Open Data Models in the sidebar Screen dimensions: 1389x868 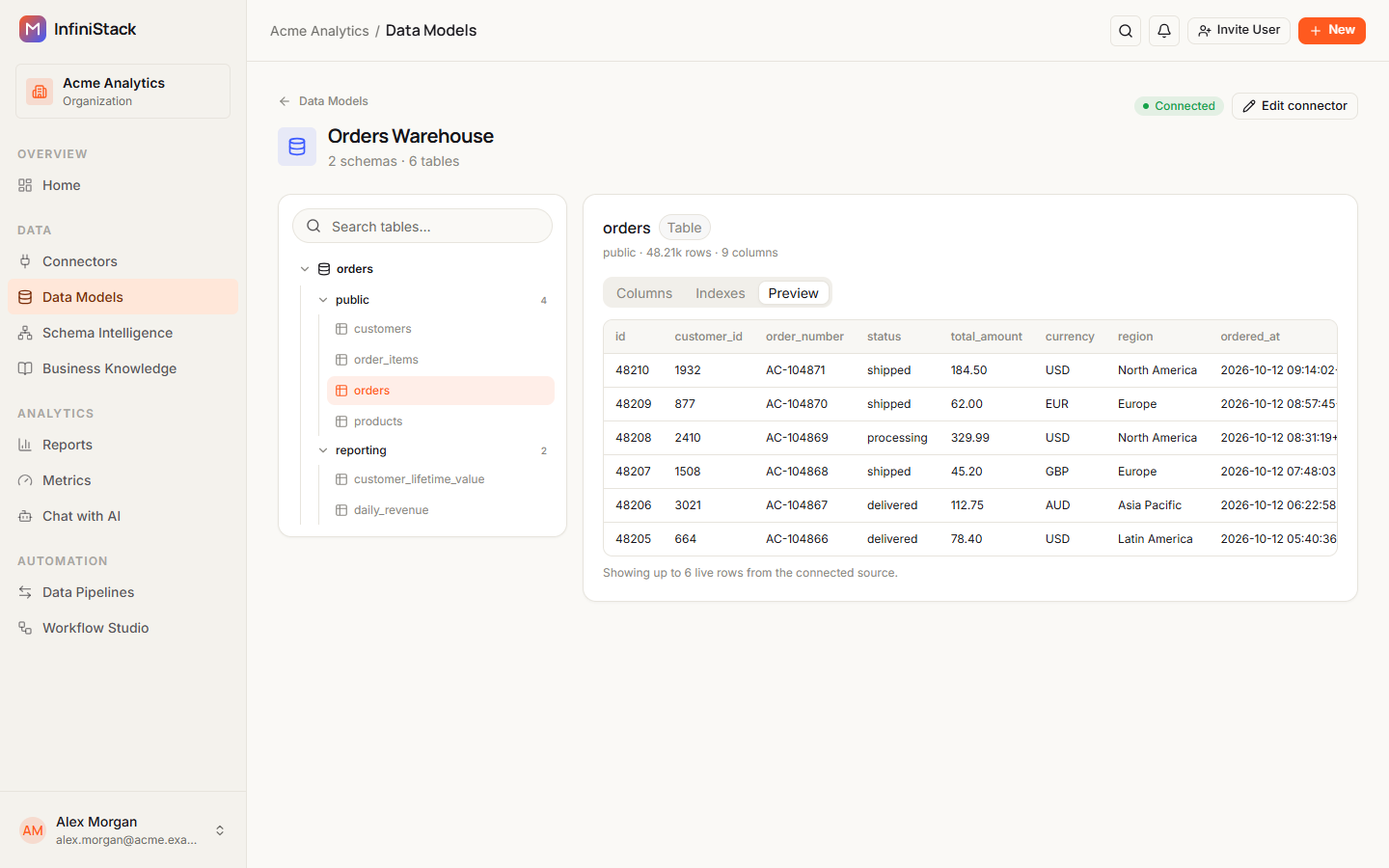tap(123, 297)
